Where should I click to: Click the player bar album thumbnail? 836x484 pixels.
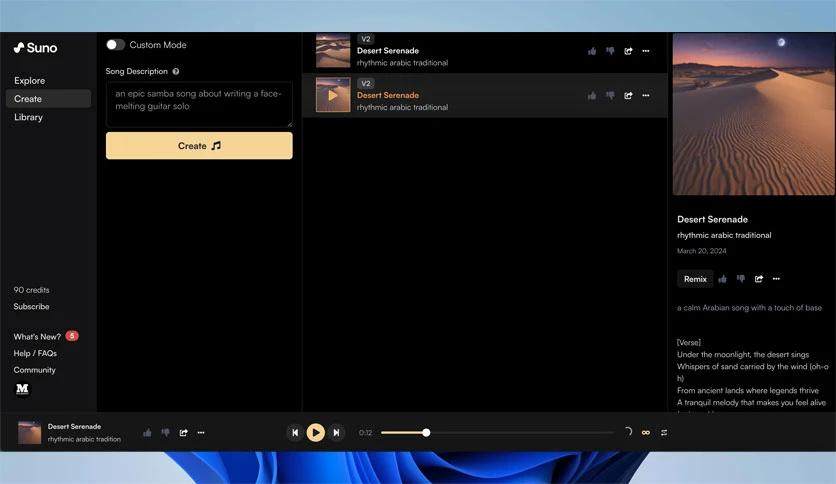[29, 432]
